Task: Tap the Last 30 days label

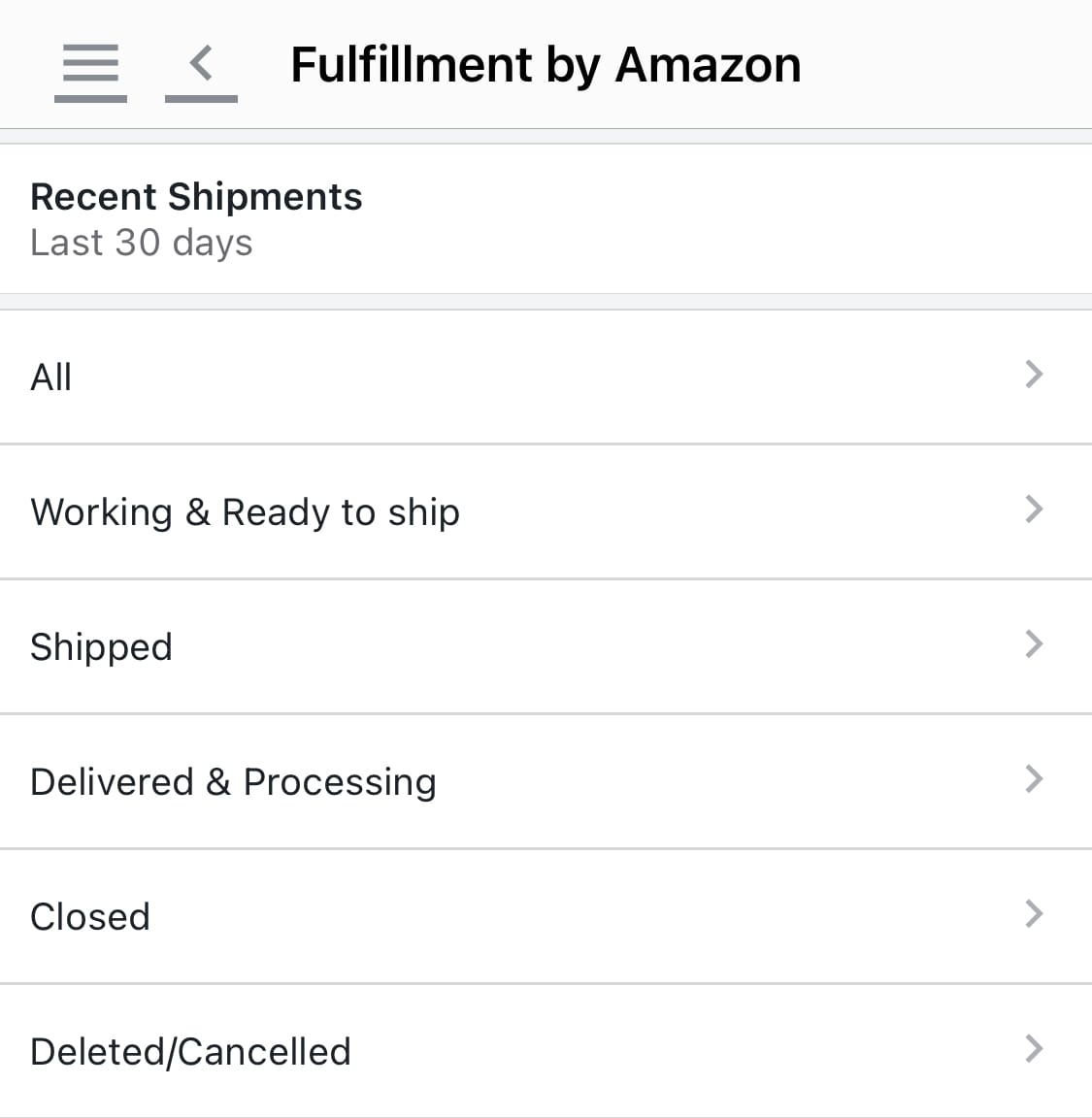Action: [142, 242]
